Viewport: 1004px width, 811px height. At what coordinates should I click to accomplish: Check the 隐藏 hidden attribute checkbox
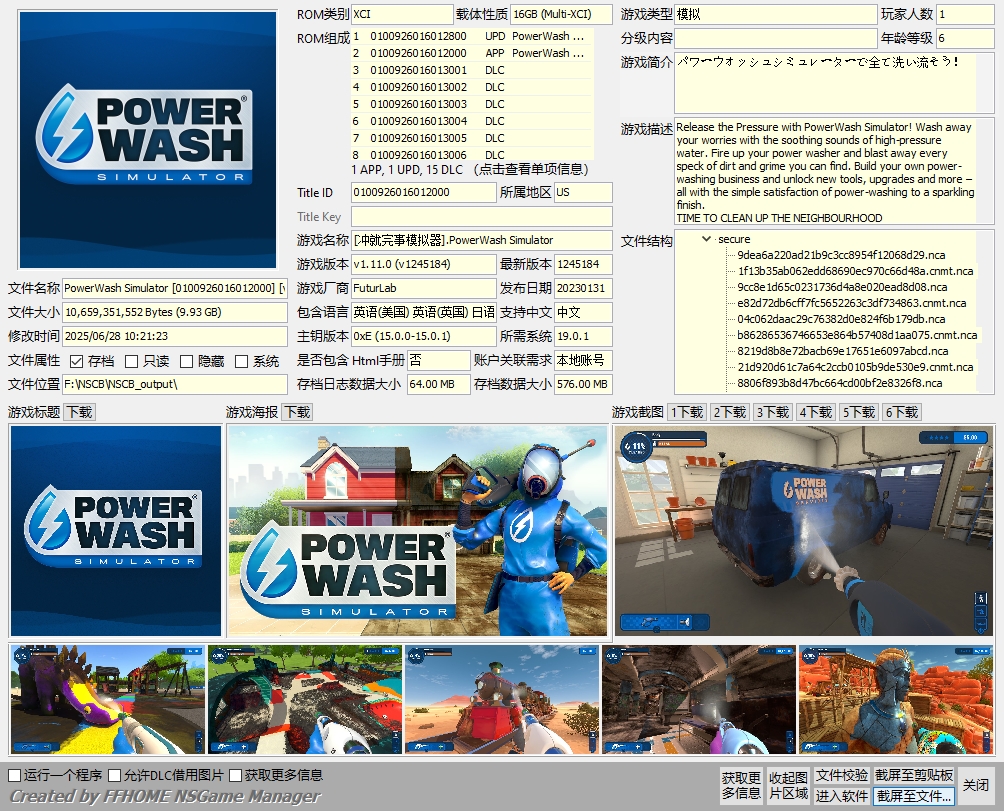point(186,362)
